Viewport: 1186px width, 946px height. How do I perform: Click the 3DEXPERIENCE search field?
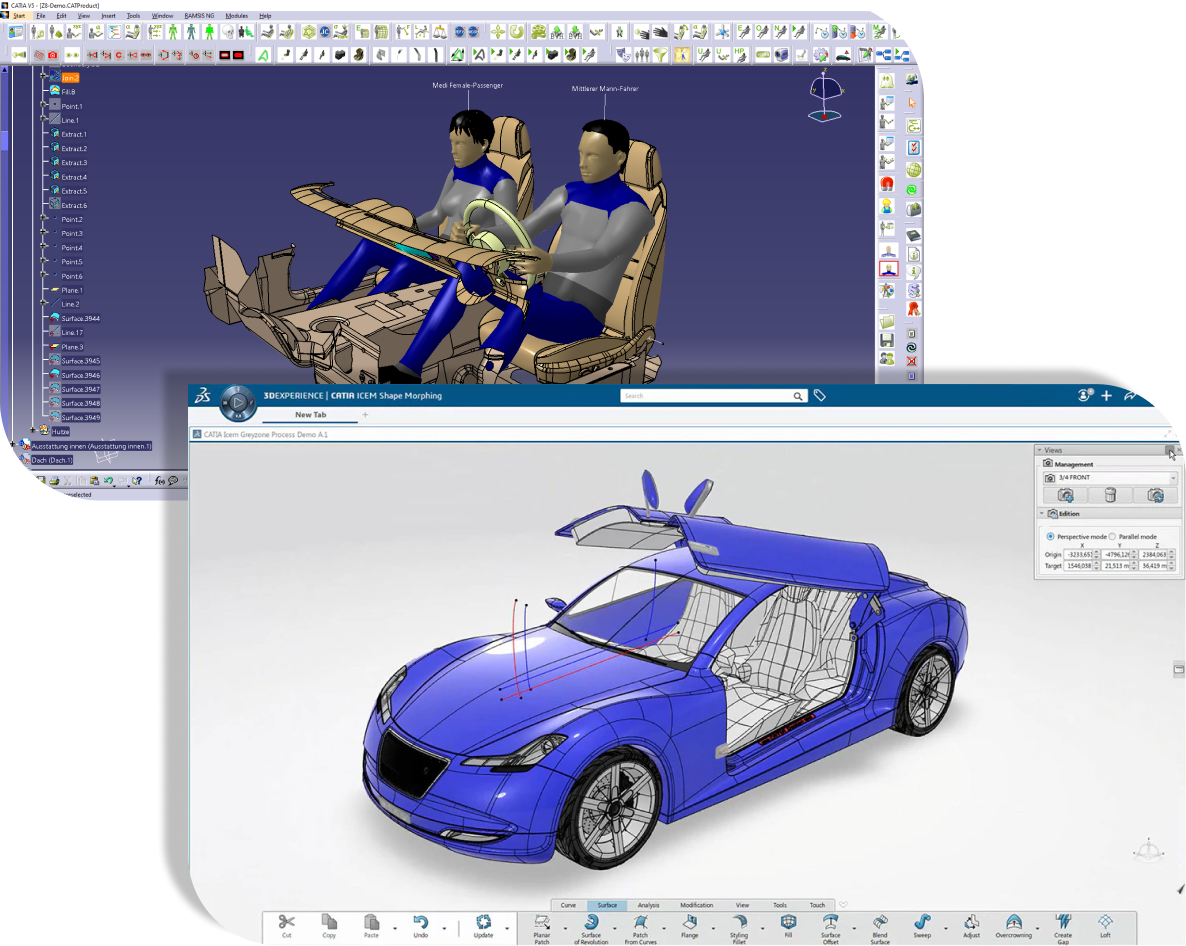click(705, 396)
